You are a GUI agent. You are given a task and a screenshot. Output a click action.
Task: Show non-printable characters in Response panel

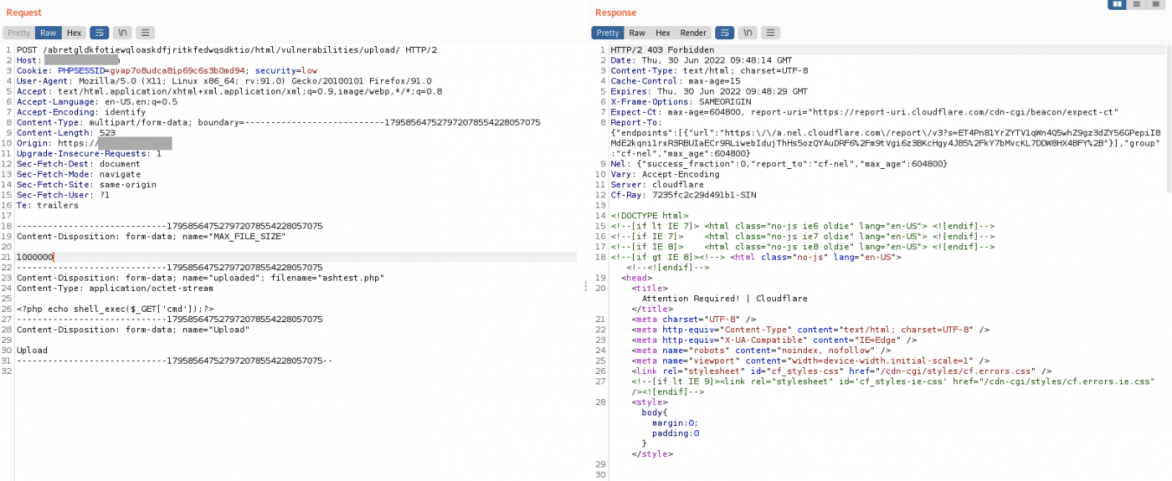tap(747, 33)
